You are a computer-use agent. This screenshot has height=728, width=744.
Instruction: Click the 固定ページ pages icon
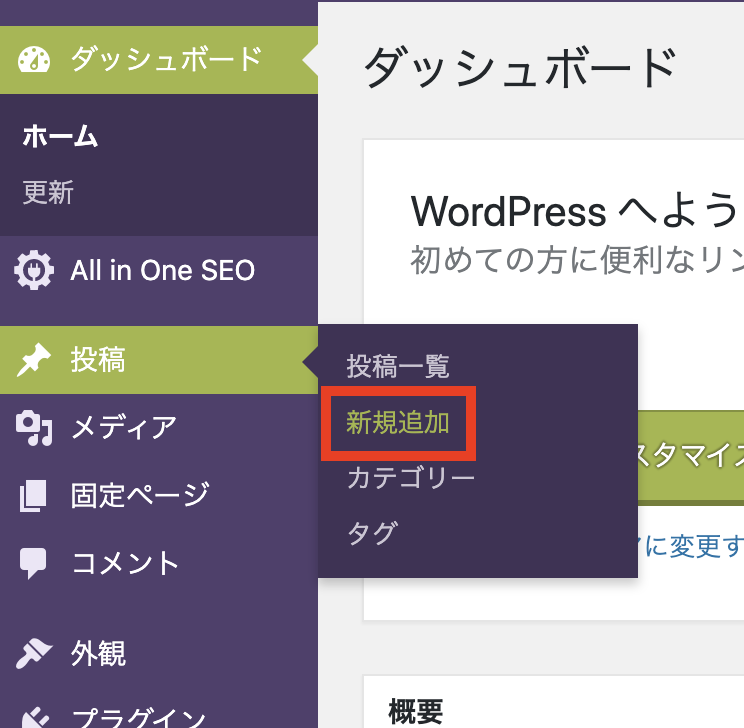pyautogui.click(x=33, y=495)
